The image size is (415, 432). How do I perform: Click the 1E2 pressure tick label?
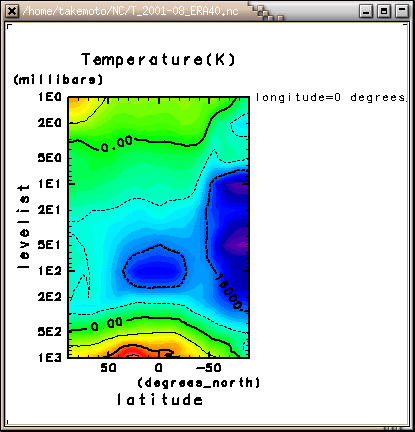click(50, 271)
